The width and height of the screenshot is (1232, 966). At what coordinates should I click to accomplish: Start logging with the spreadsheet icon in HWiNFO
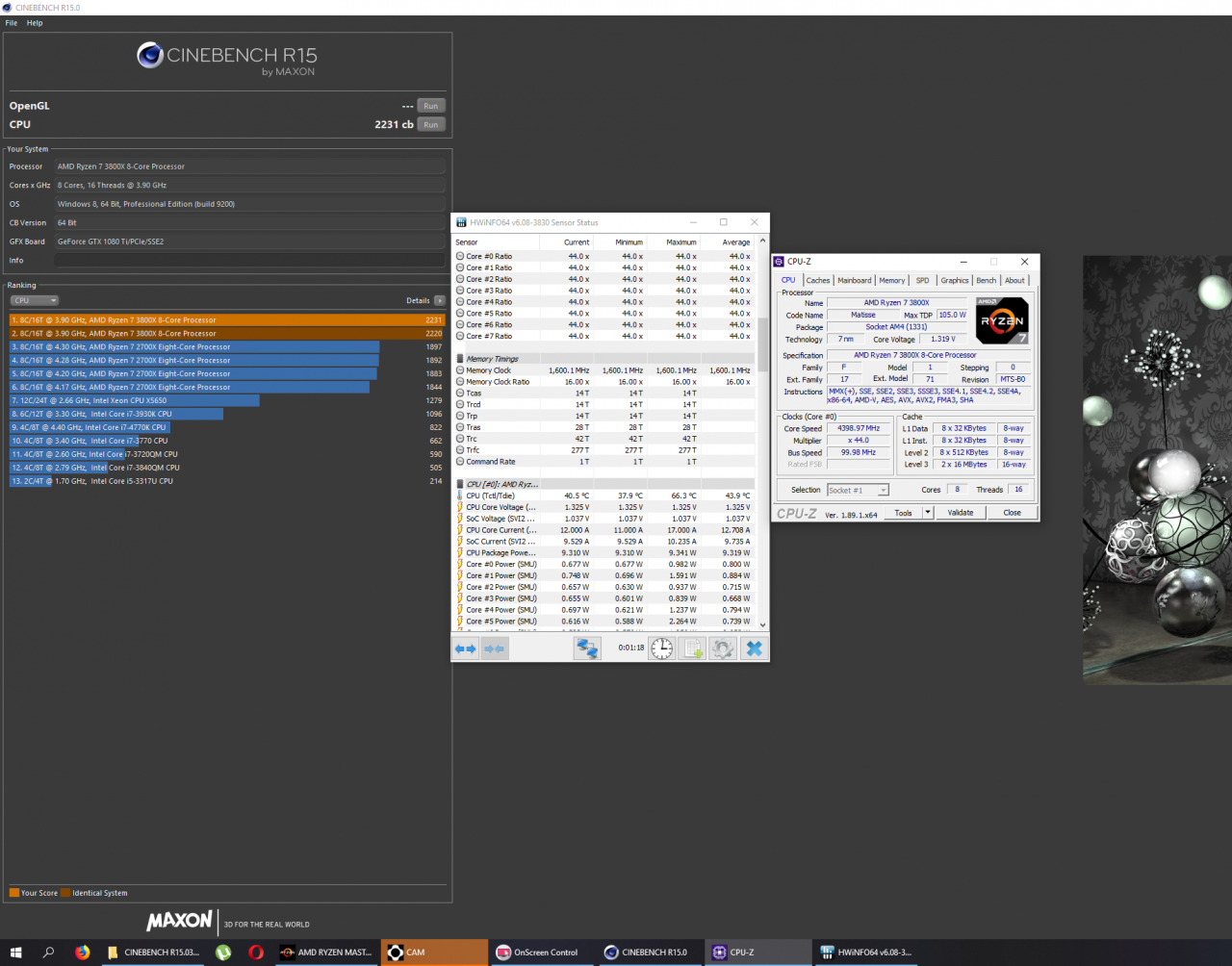[x=693, y=648]
